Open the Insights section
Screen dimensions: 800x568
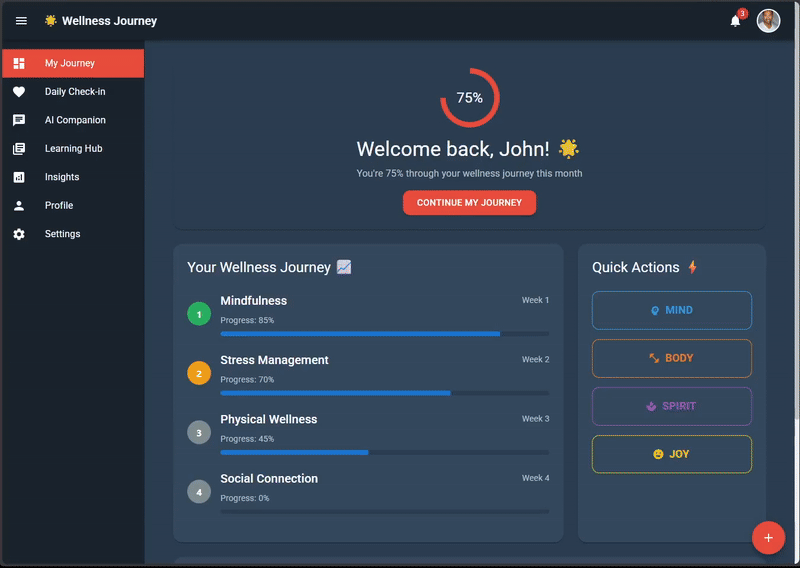73,177
